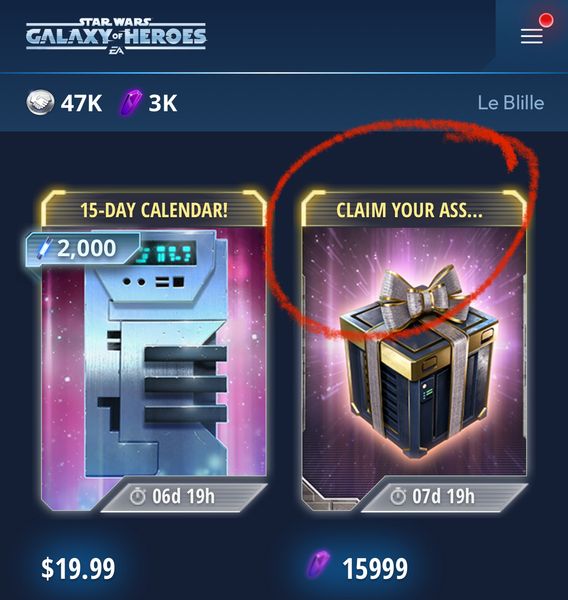
Task: Click the ally points handshake icon
Action: click(x=40, y=103)
